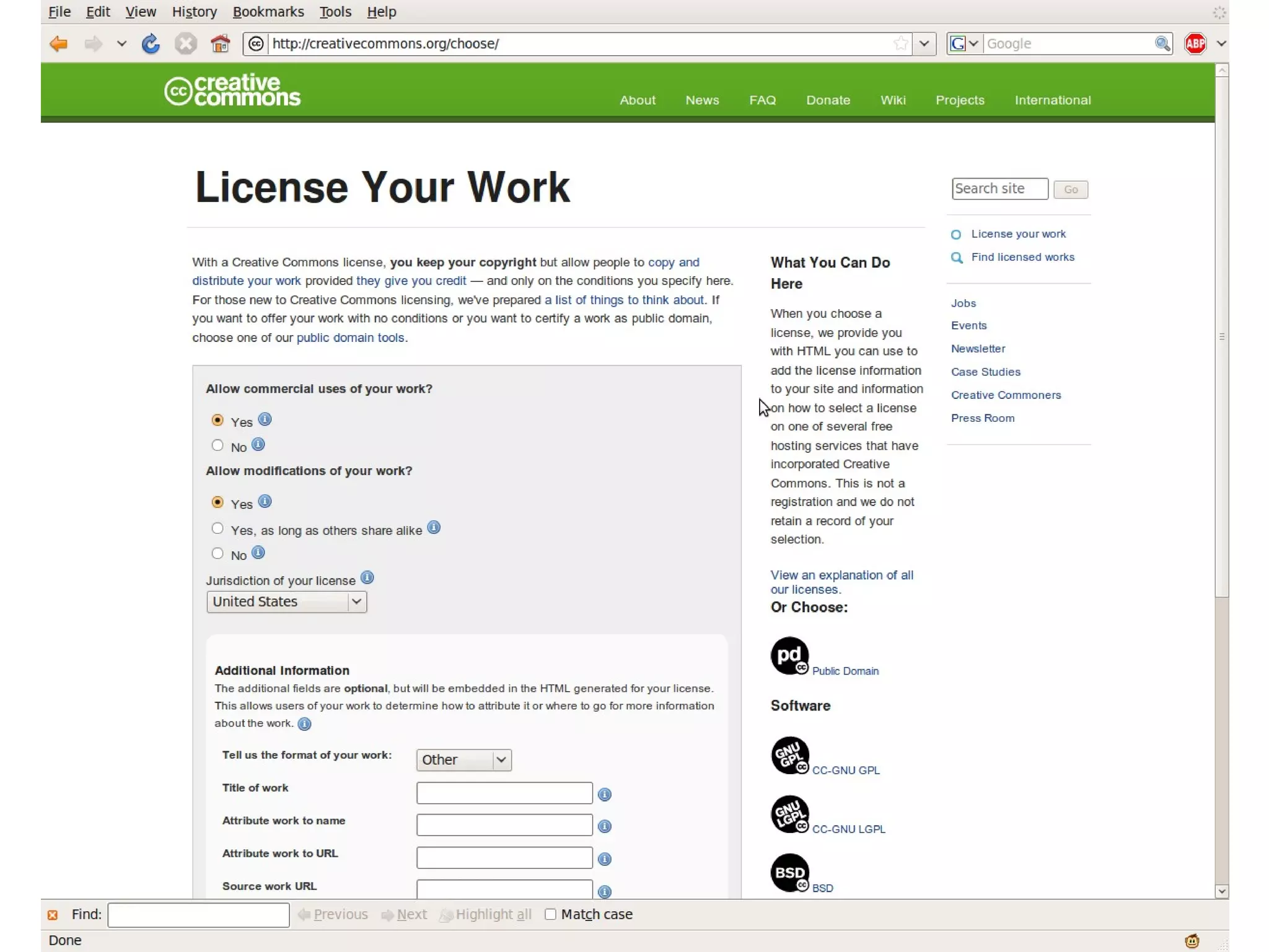Click the Adblock Plus ABP icon
1269x952 pixels.
click(x=1195, y=44)
